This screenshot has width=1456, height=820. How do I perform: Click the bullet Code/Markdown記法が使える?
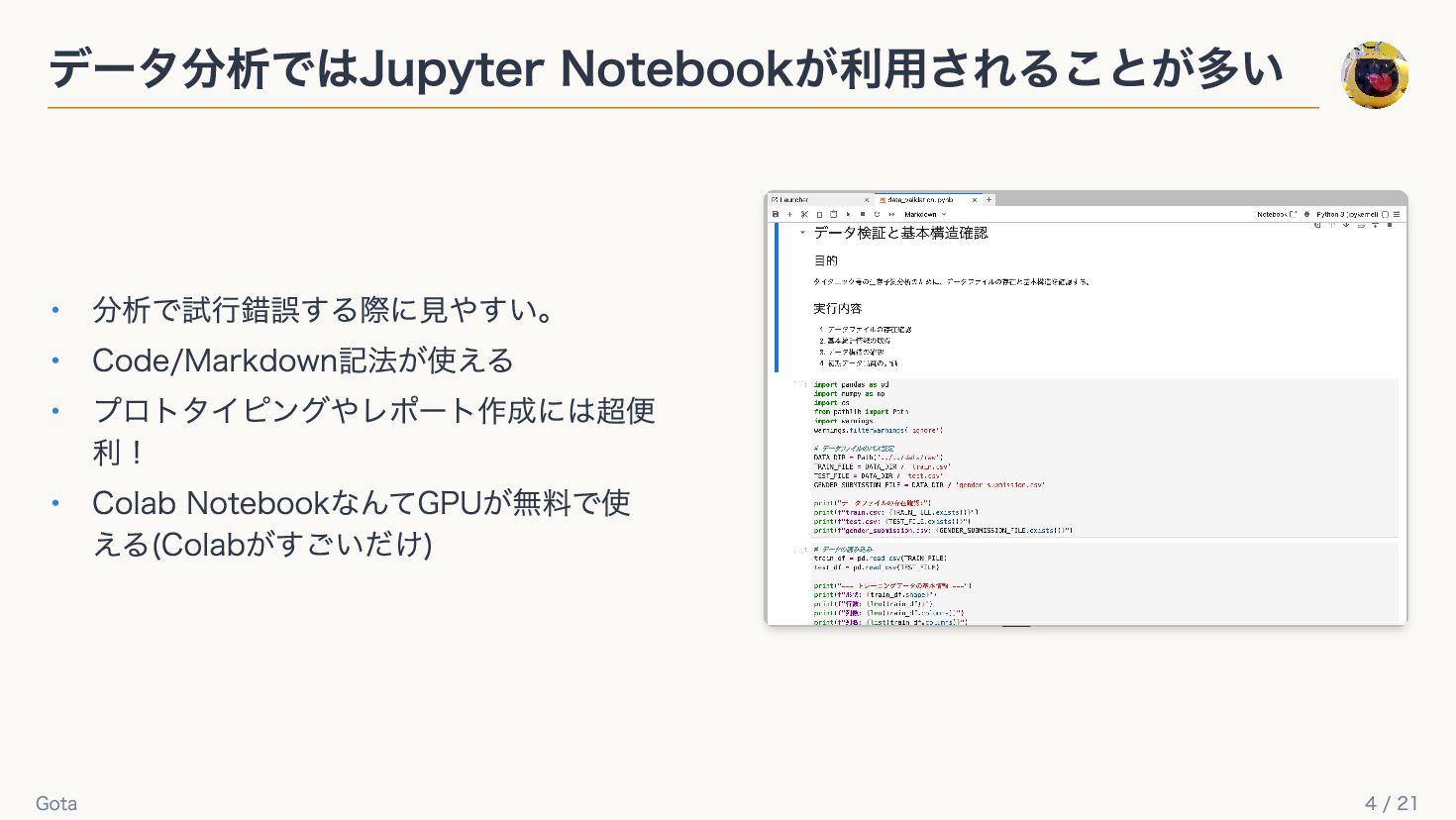(303, 360)
